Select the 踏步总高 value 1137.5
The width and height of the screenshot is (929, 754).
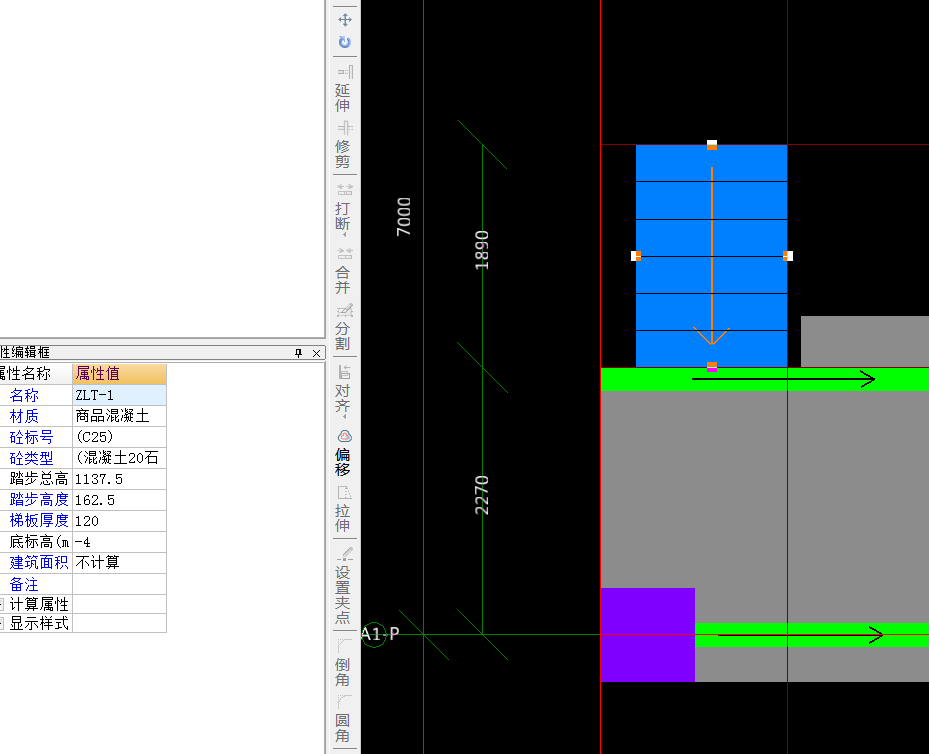pyautogui.click(x=119, y=479)
